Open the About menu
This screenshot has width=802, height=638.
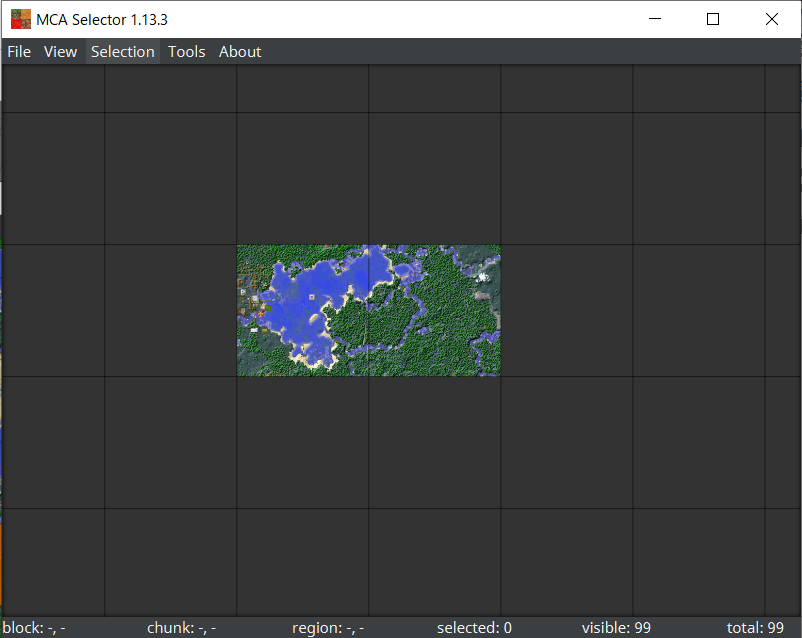240,52
